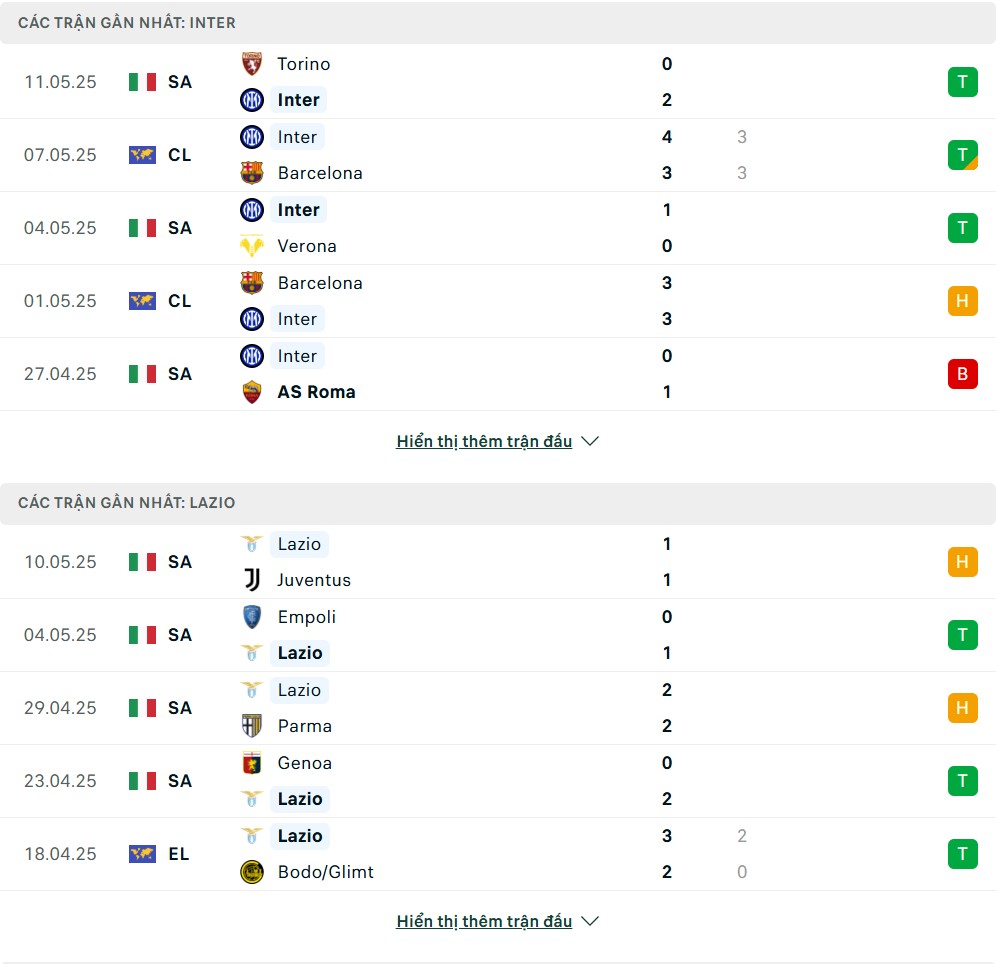Screen dimensions: 997x964
Task: Click the orange H badge for Barcelona vs Inter
Action: coord(962,301)
